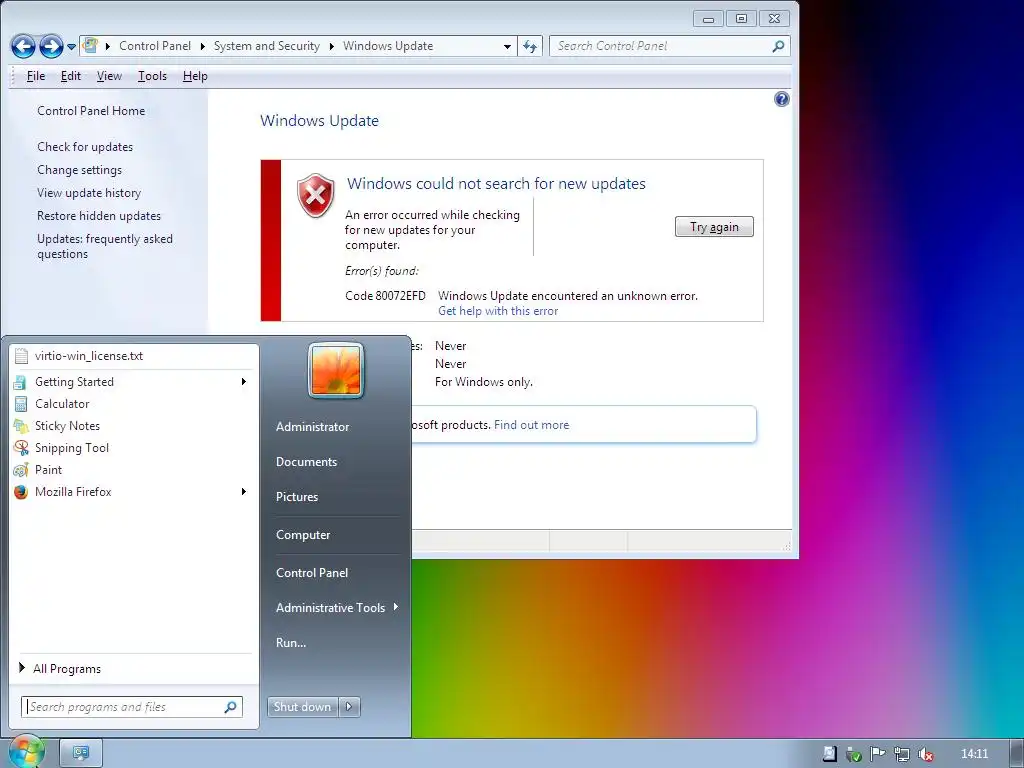Click the Control Panel address bar icon

(x=91, y=46)
